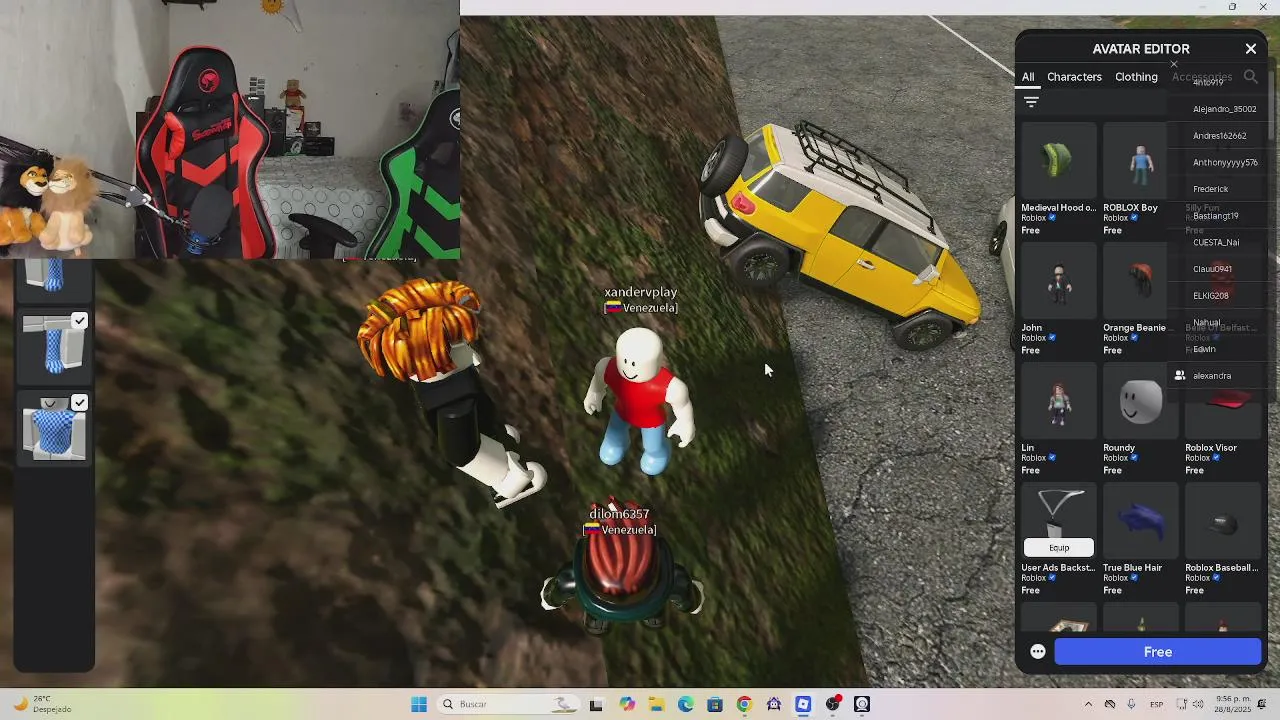Open Microsoft Store from the taskbar
Viewport: 1280px width, 720px height.
point(715,704)
